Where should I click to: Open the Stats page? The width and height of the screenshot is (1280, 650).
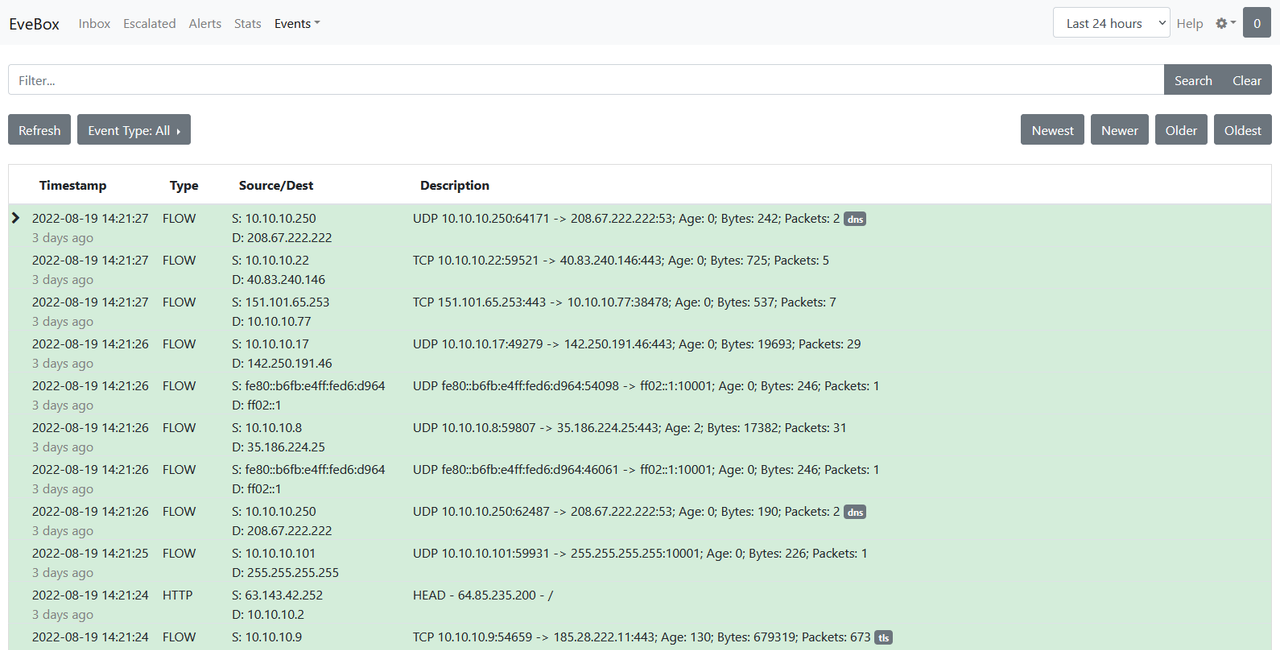click(x=248, y=23)
